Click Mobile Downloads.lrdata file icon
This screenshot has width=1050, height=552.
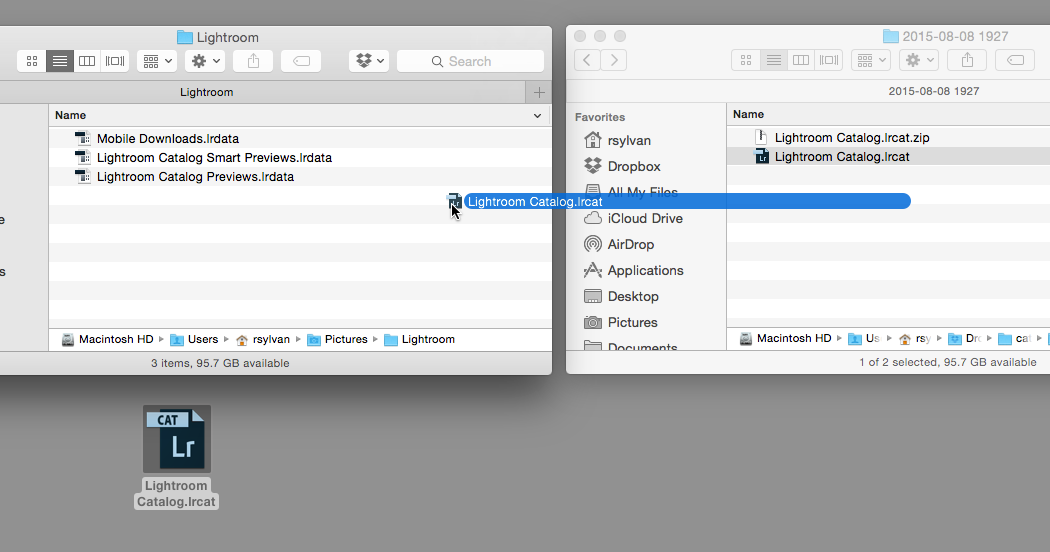(82, 139)
